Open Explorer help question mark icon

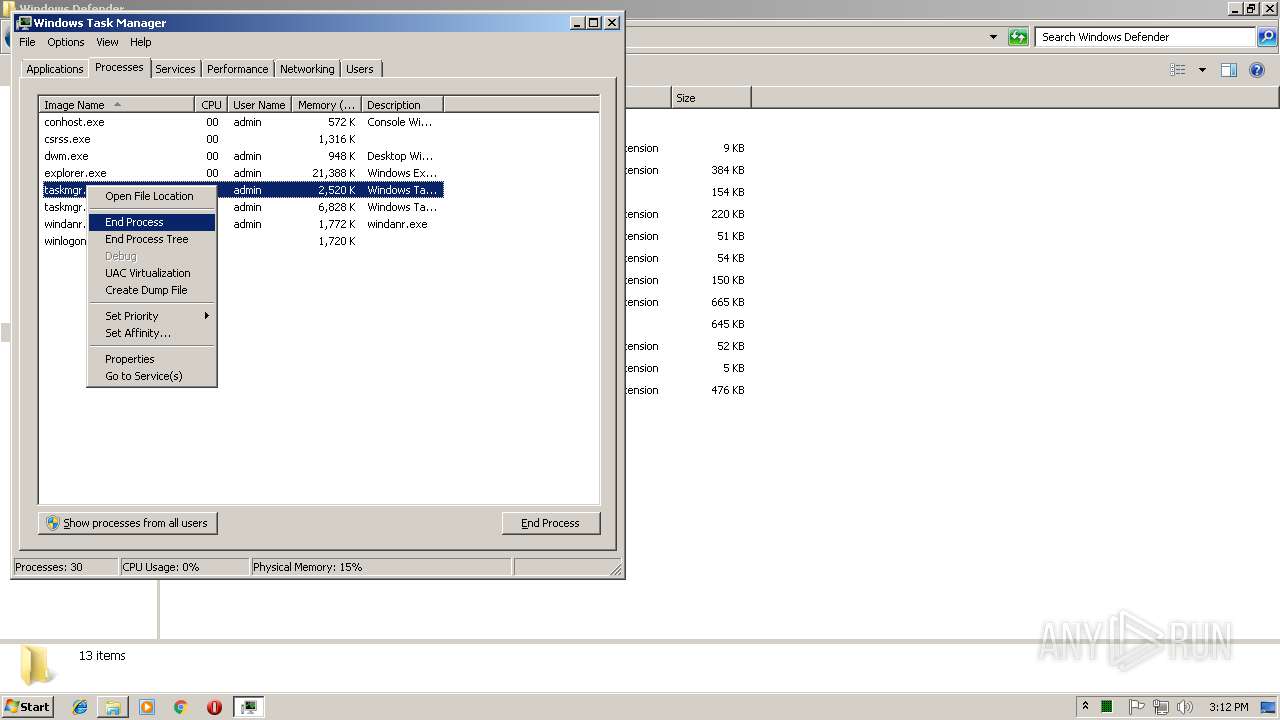(x=1258, y=70)
